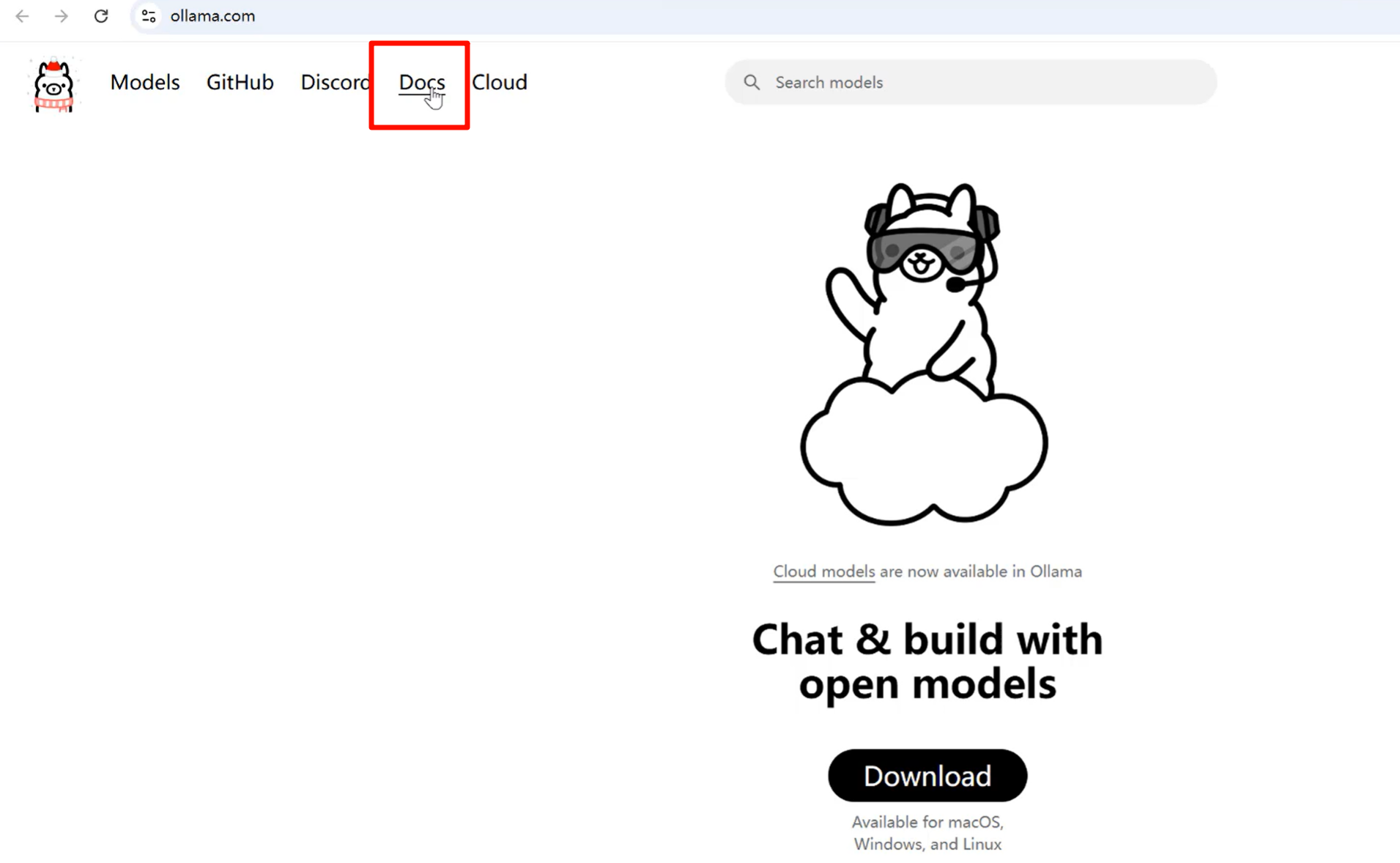The width and height of the screenshot is (1400, 863).
Task: Click the browser forward arrow
Action: point(62,16)
